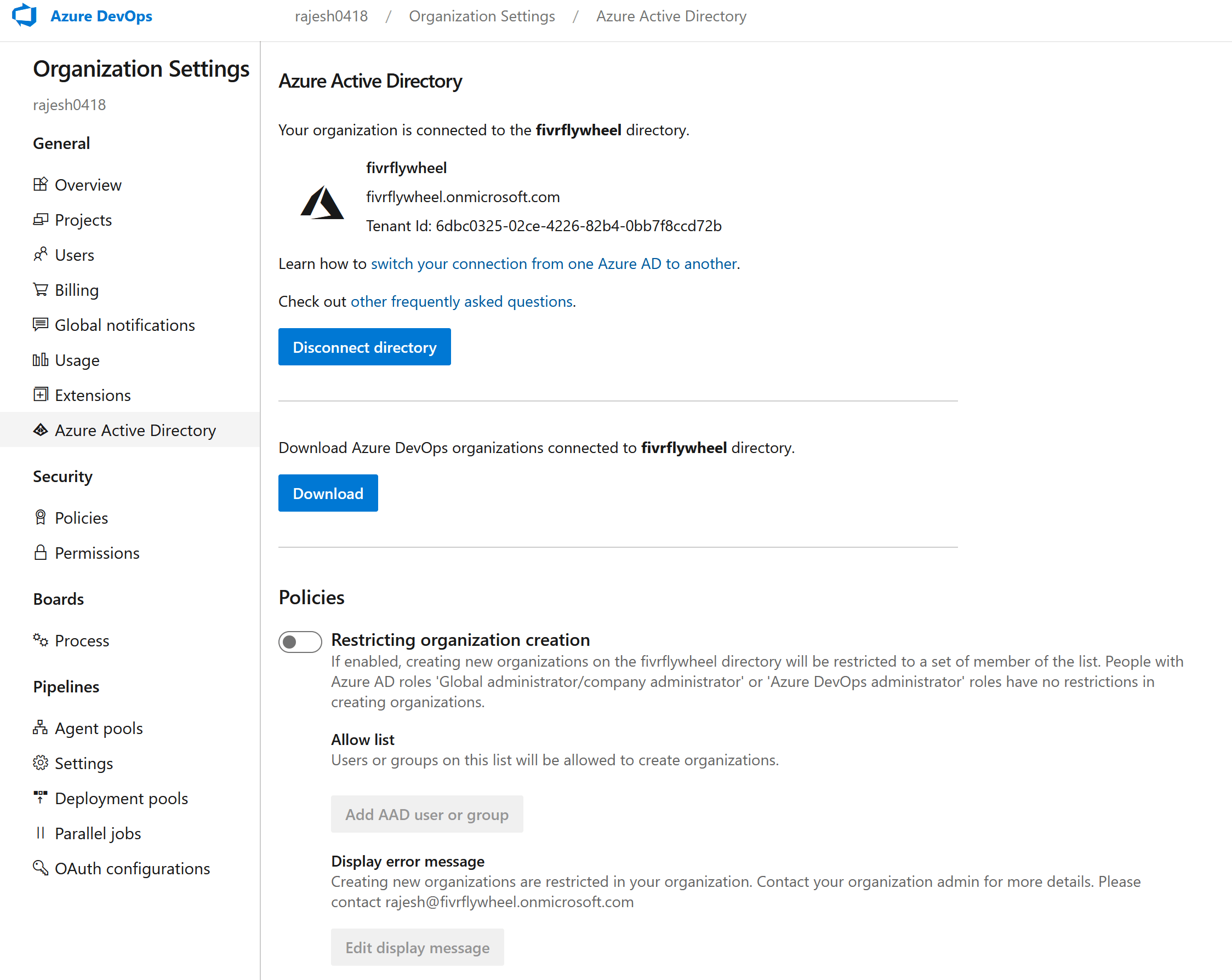The width and height of the screenshot is (1232, 980).
Task: Open Permissions settings page
Action: point(96,553)
